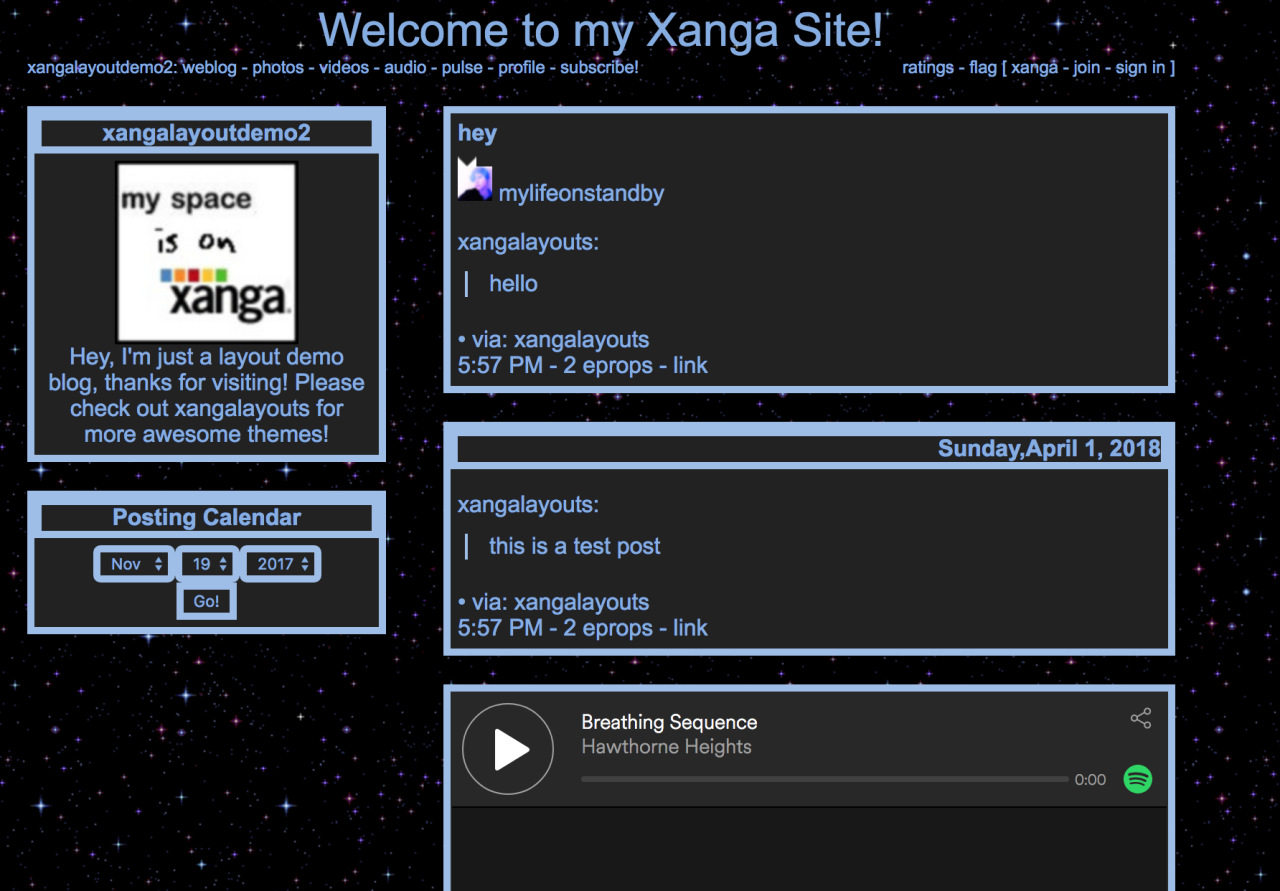The width and height of the screenshot is (1280, 891).
Task: Expand the year dropdown showing 2017
Action: 282,564
